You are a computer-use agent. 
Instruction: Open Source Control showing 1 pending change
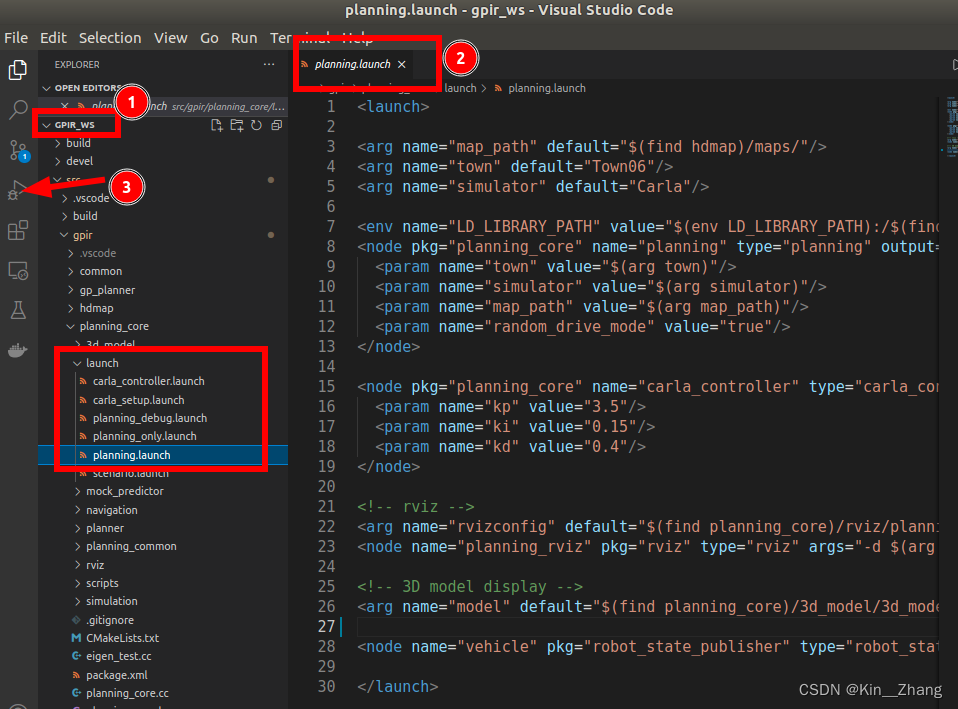click(18, 150)
